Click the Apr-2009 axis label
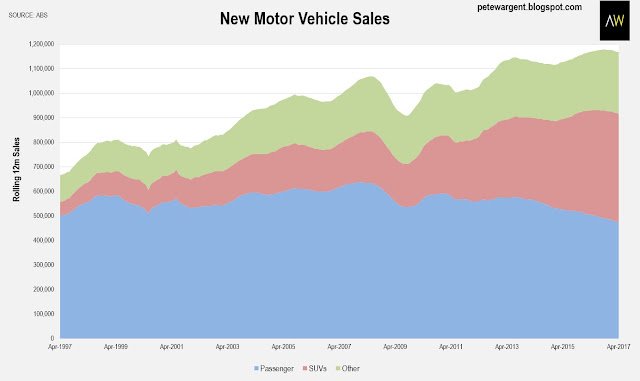Viewport: 640px width, 381px height. tap(395, 347)
